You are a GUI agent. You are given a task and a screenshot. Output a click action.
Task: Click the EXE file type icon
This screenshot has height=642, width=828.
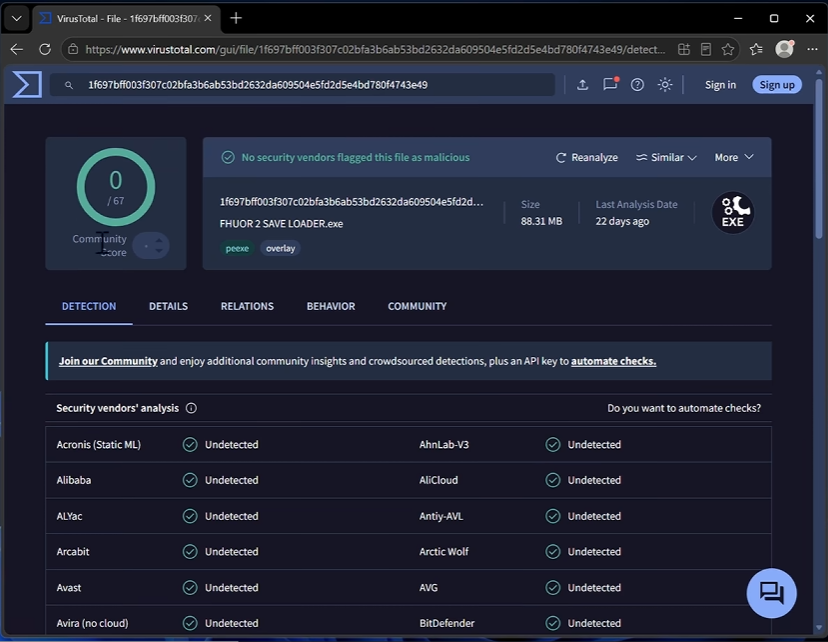(x=733, y=213)
